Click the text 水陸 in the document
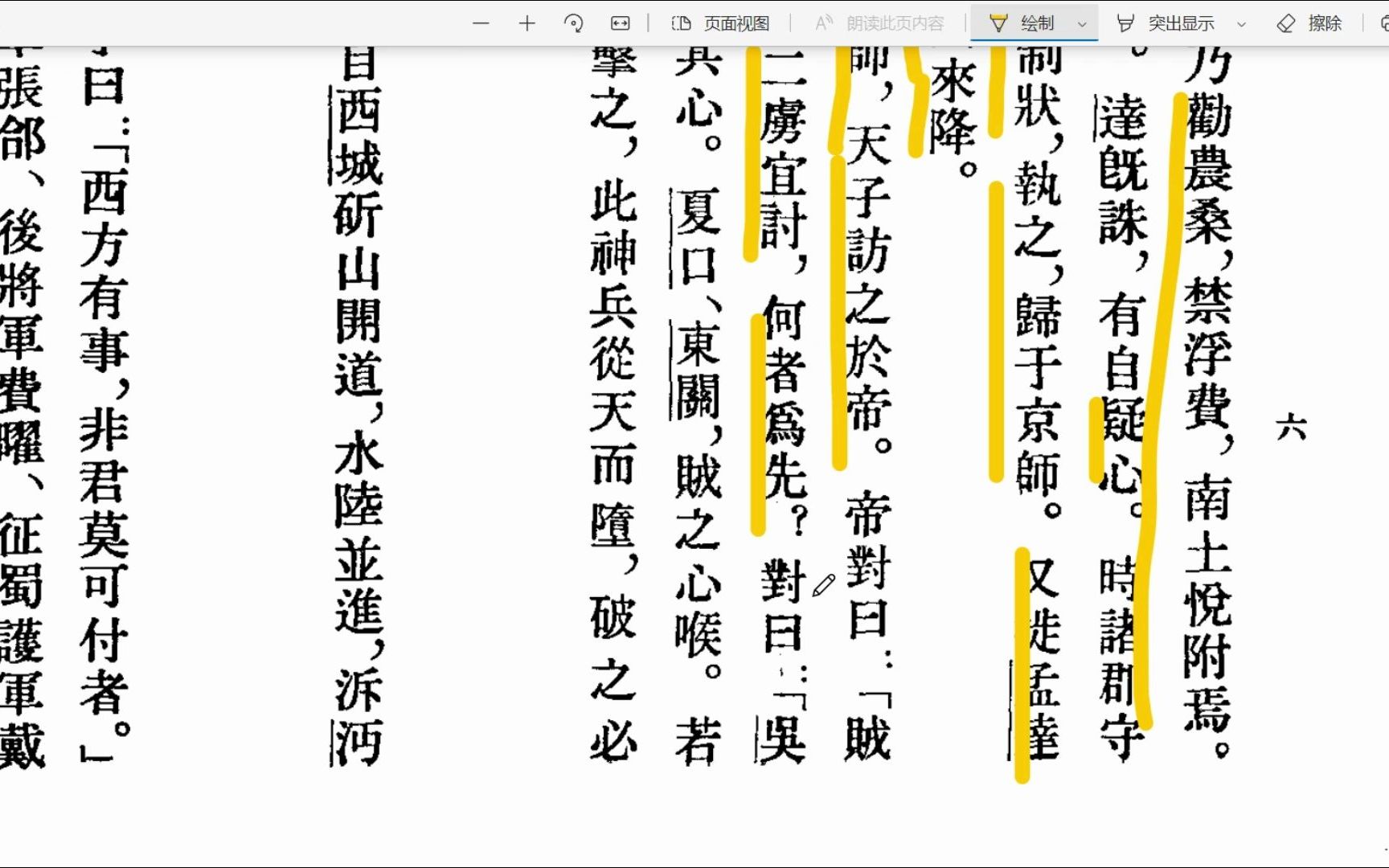Screen dimensions: 1389x868 tap(359, 479)
